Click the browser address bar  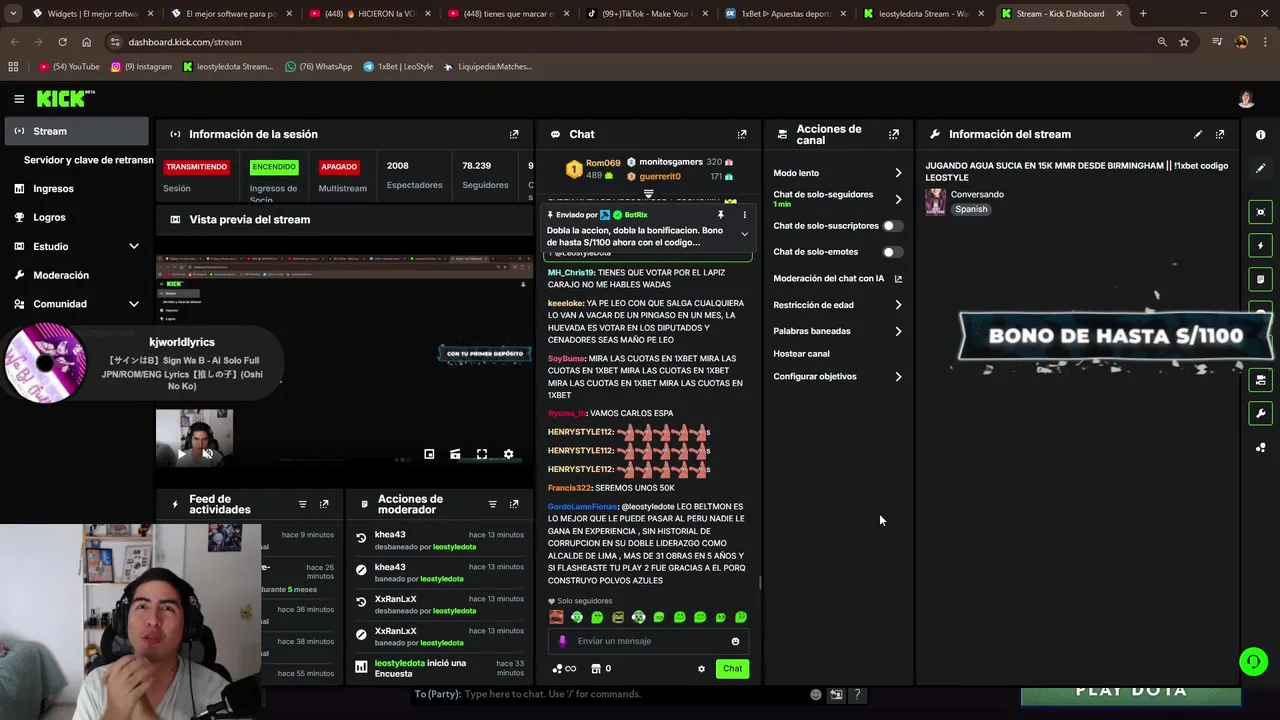(x=630, y=42)
